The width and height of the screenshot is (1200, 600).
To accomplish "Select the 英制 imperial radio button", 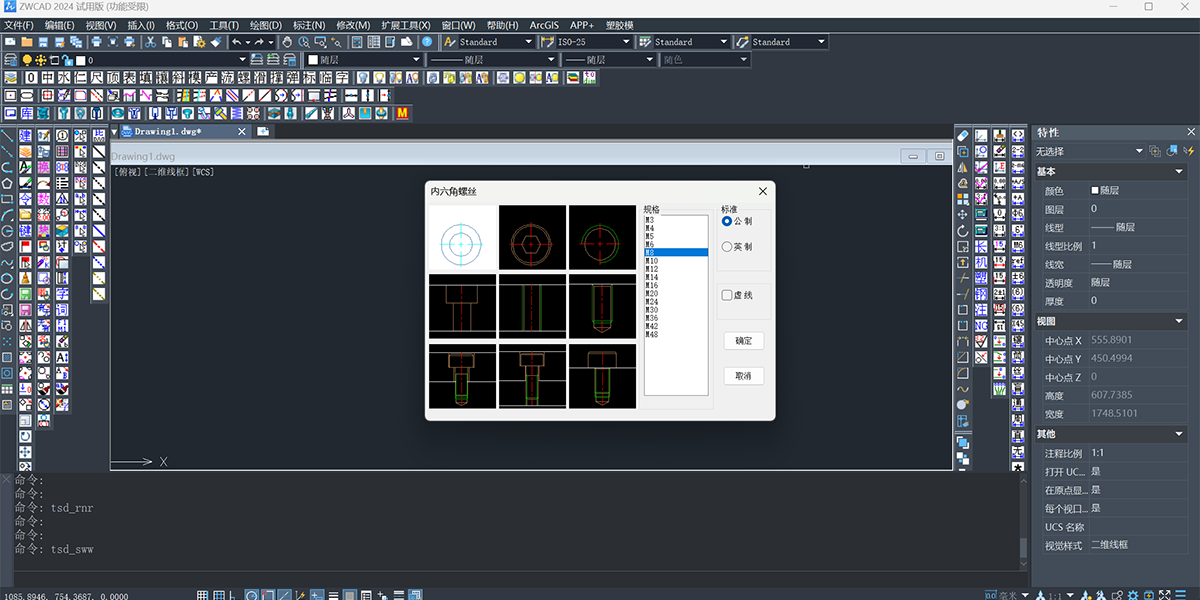I will 738,247.
